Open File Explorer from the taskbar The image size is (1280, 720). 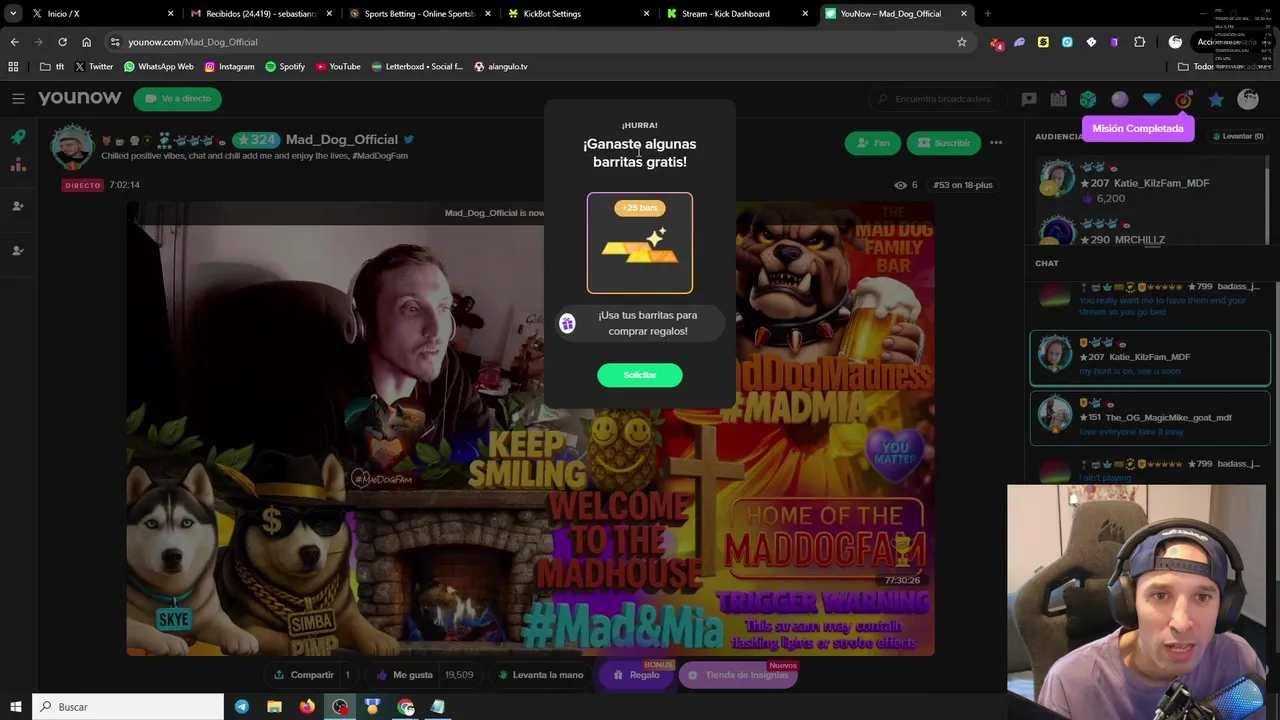click(x=274, y=707)
